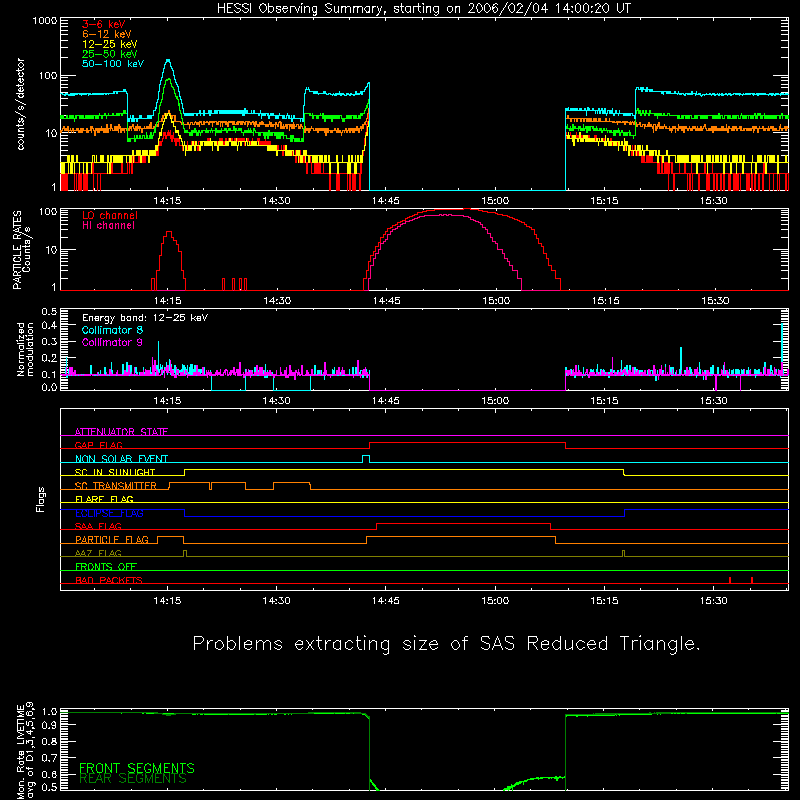
Task: Click the HI channel legend label
Action: (x=108, y=226)
